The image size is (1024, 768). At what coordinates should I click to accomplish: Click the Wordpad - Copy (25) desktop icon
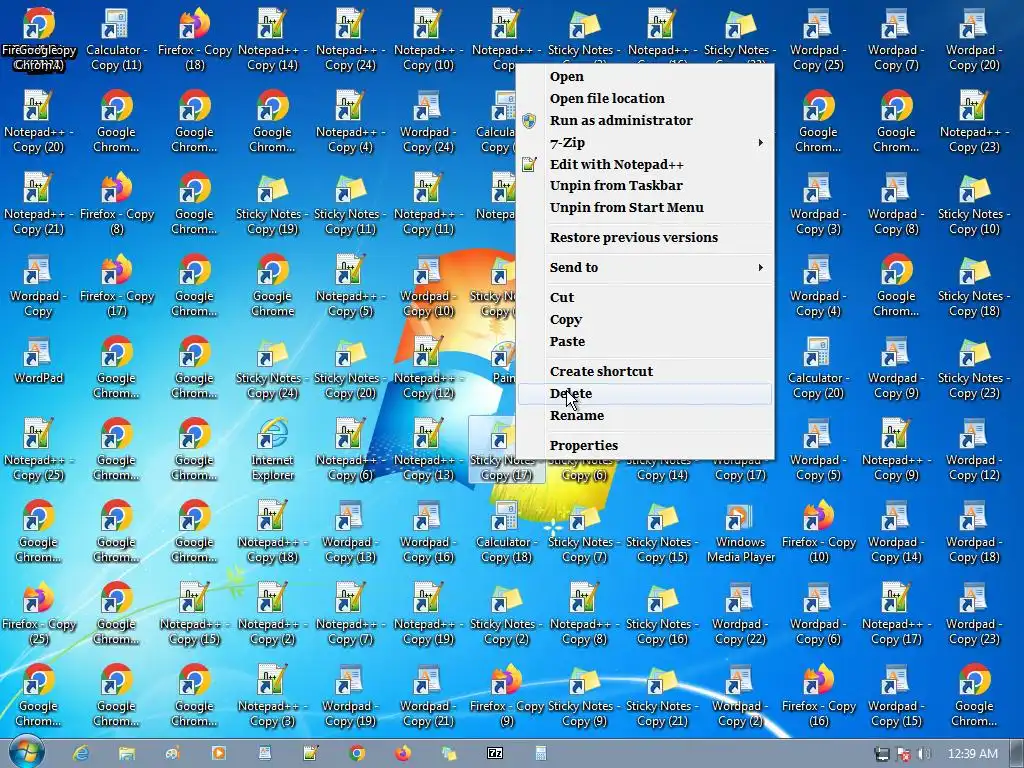tap(818, 39)
